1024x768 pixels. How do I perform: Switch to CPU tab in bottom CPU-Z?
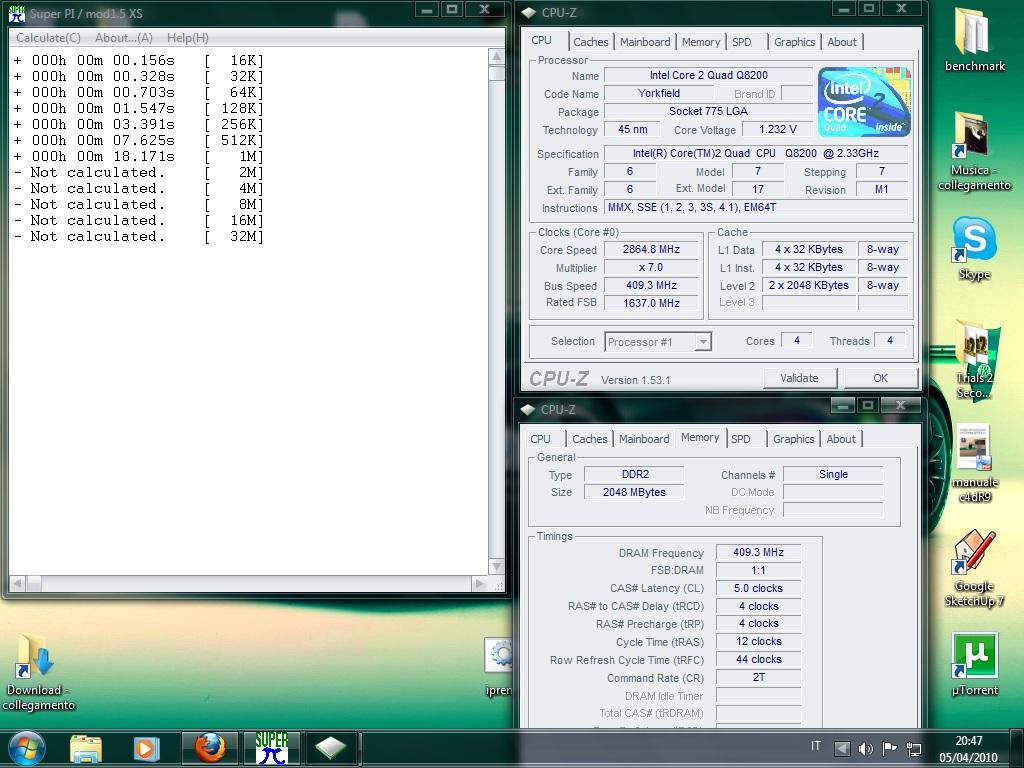pos(540,439)
